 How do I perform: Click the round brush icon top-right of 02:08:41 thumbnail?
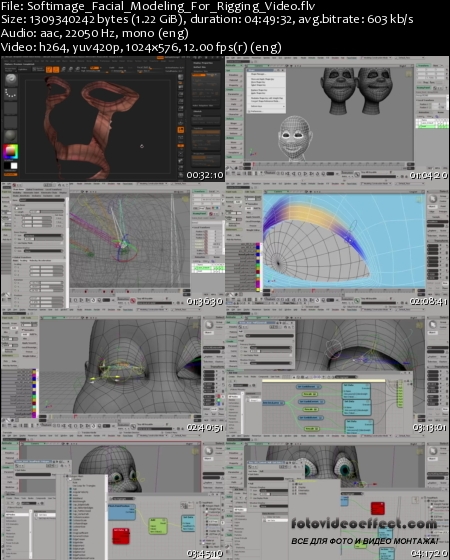(433, 199)
